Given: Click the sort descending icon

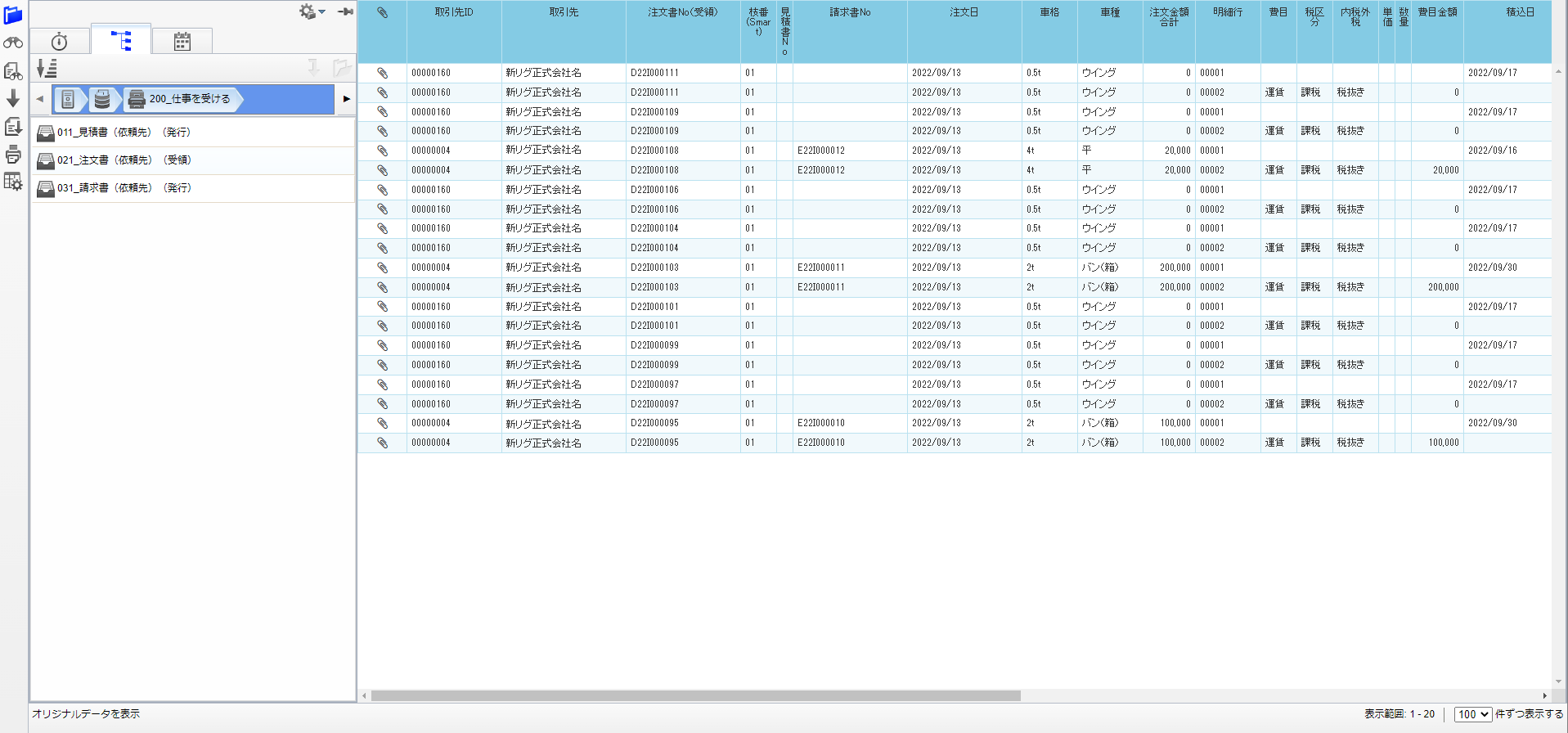Looking at the screenshot, I should 47,69.
